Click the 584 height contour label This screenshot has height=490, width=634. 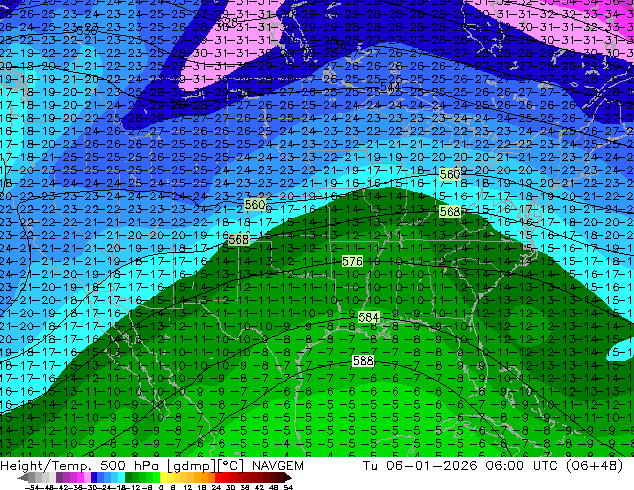tap(369, 317)
